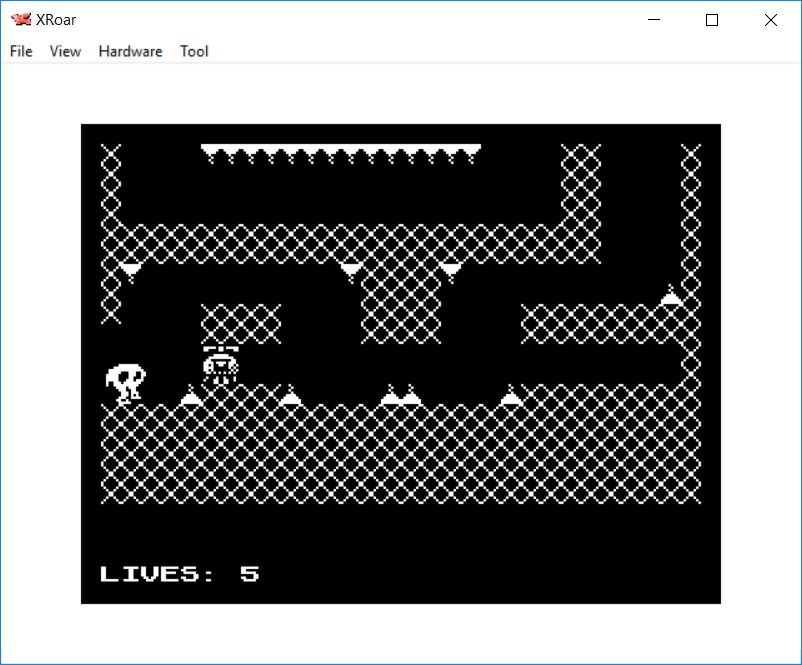802x665 pixels.
Task: Click the XRoar window title text
Action: click(x=58, y=20)
